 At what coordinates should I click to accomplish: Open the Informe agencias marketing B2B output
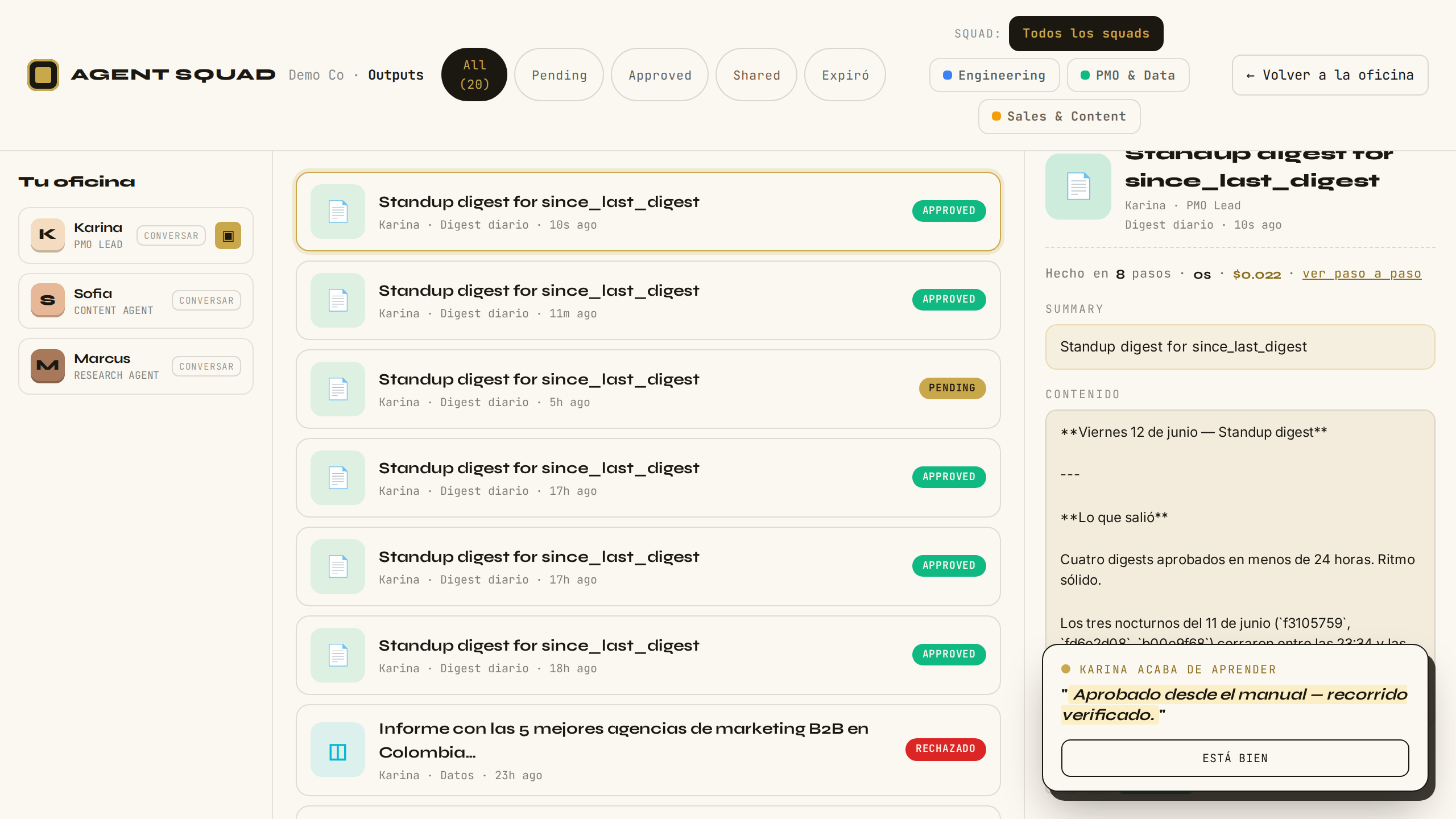[x=648, y=750]
